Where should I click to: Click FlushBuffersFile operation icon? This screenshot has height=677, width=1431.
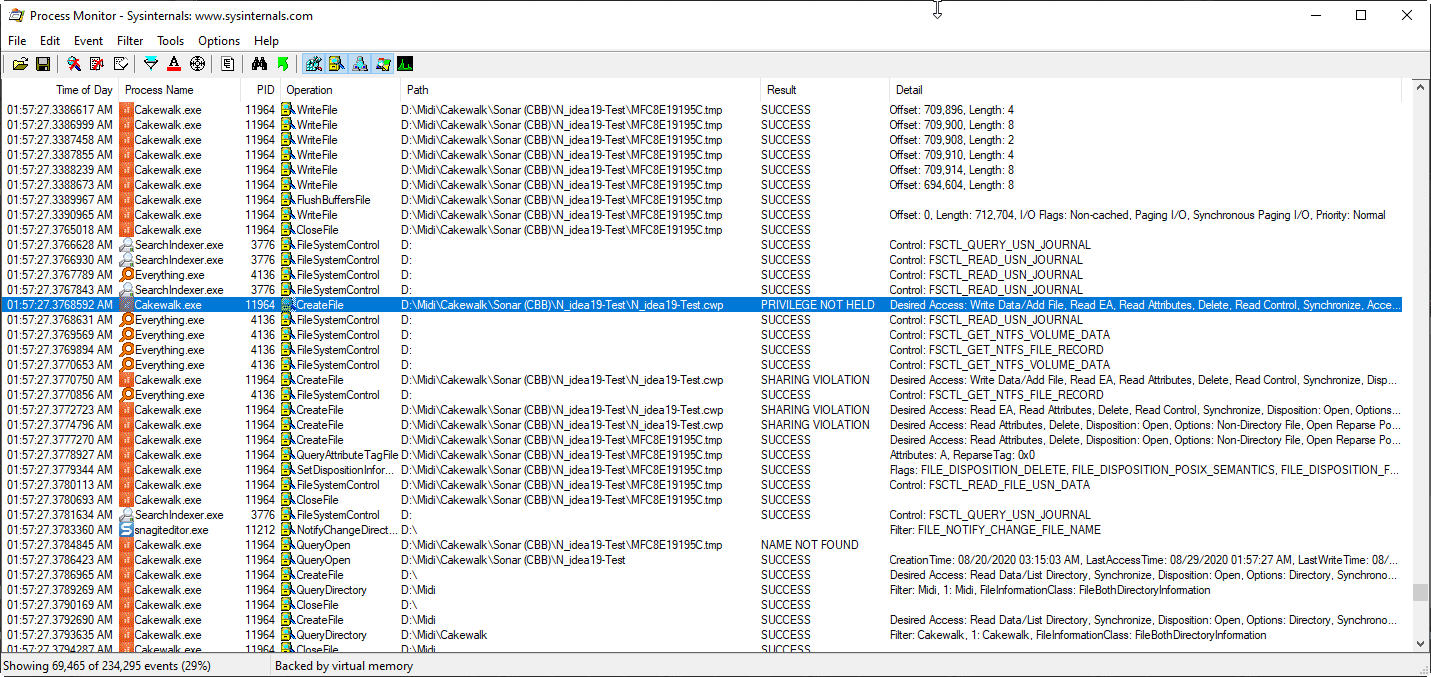click(288, 200)
